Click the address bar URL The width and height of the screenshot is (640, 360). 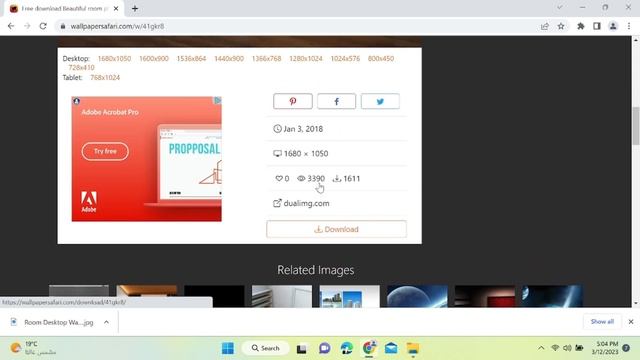[x=118, y=26]
